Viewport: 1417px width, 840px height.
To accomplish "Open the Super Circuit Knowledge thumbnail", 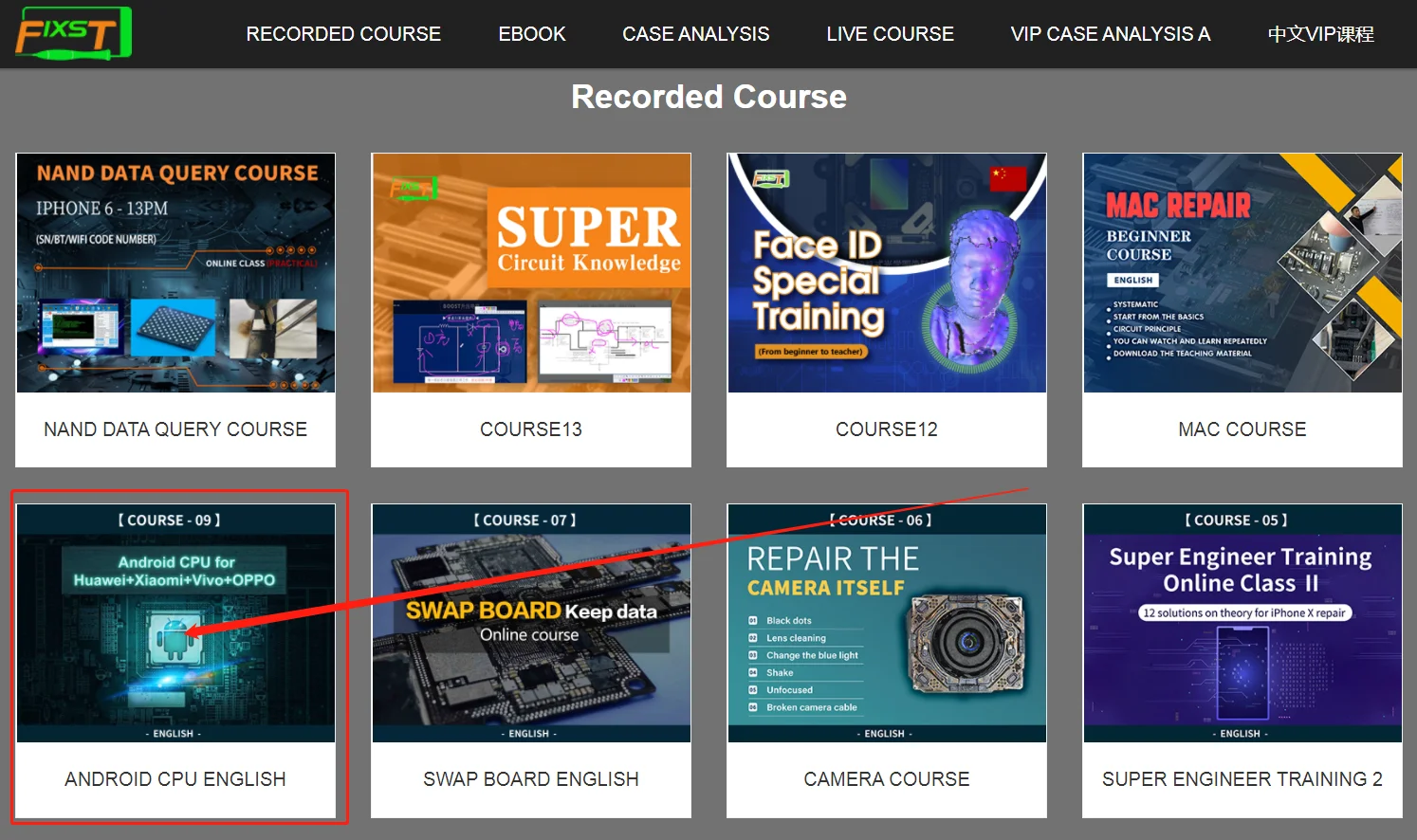I will coord(531,273).
